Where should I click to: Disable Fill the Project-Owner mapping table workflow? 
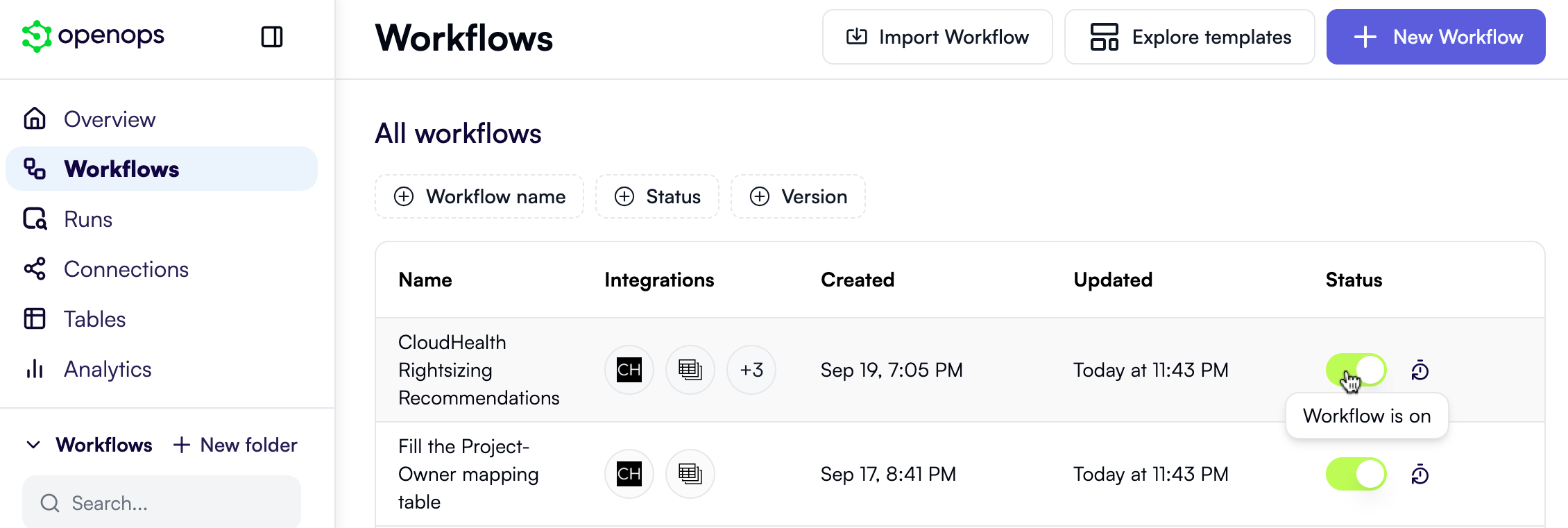[1356, 474]
